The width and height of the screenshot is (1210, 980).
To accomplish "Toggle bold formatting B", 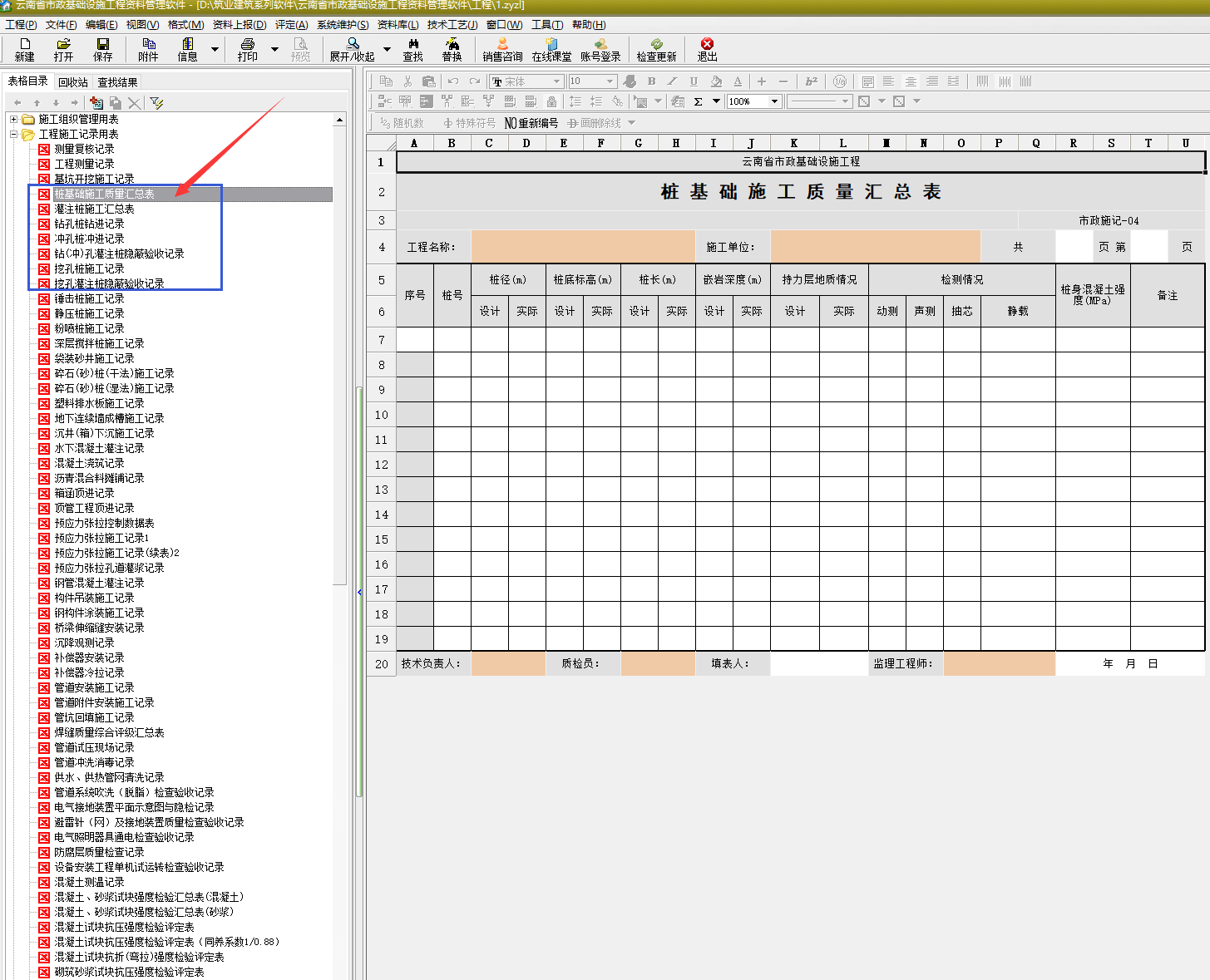I will 651,81.
